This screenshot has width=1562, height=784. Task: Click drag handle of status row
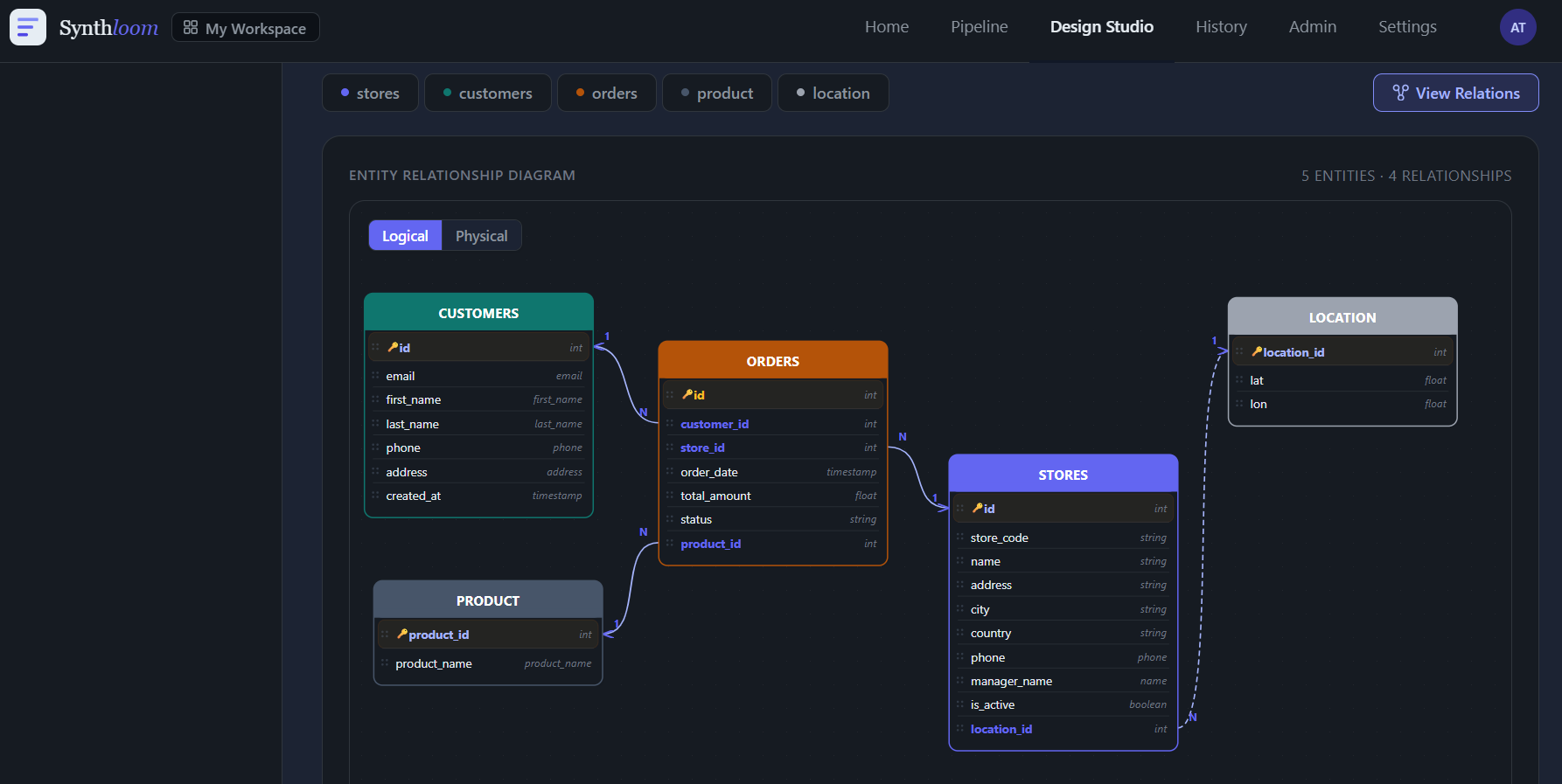click(x=670, y=519)
